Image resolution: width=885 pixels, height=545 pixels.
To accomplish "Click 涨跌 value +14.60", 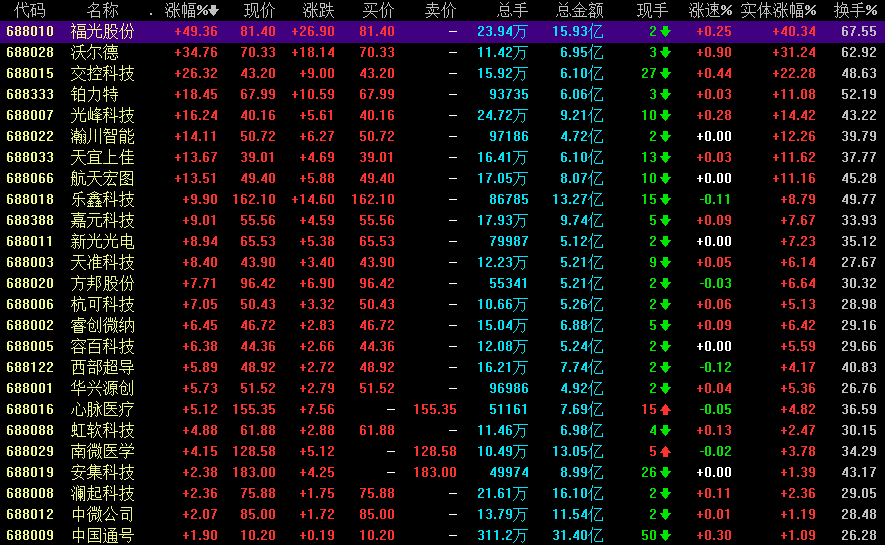I will (x=313, y=199).
